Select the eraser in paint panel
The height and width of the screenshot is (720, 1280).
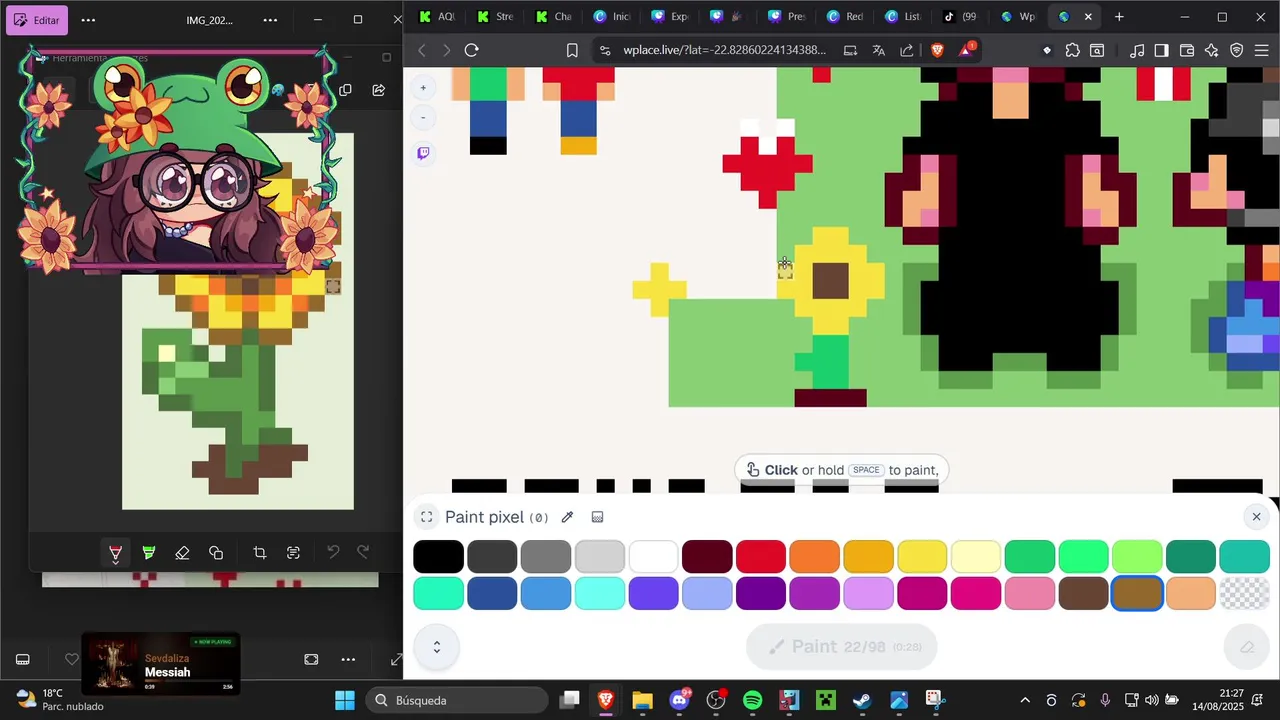tap(1246, 647)
